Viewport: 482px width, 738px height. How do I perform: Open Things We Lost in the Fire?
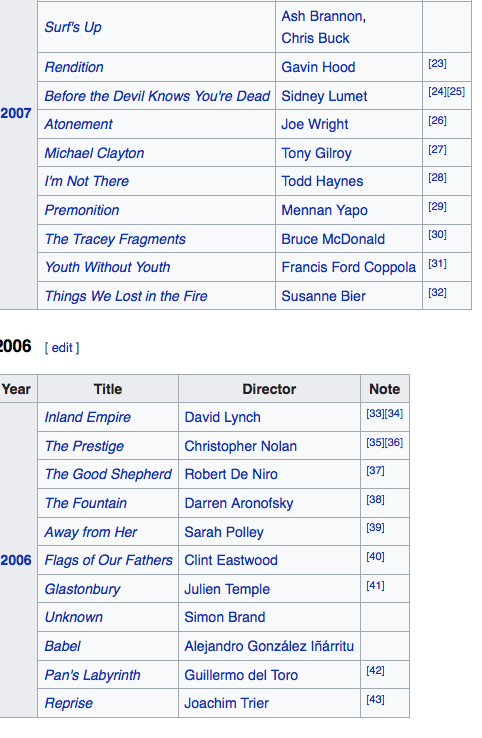[126, 296]
